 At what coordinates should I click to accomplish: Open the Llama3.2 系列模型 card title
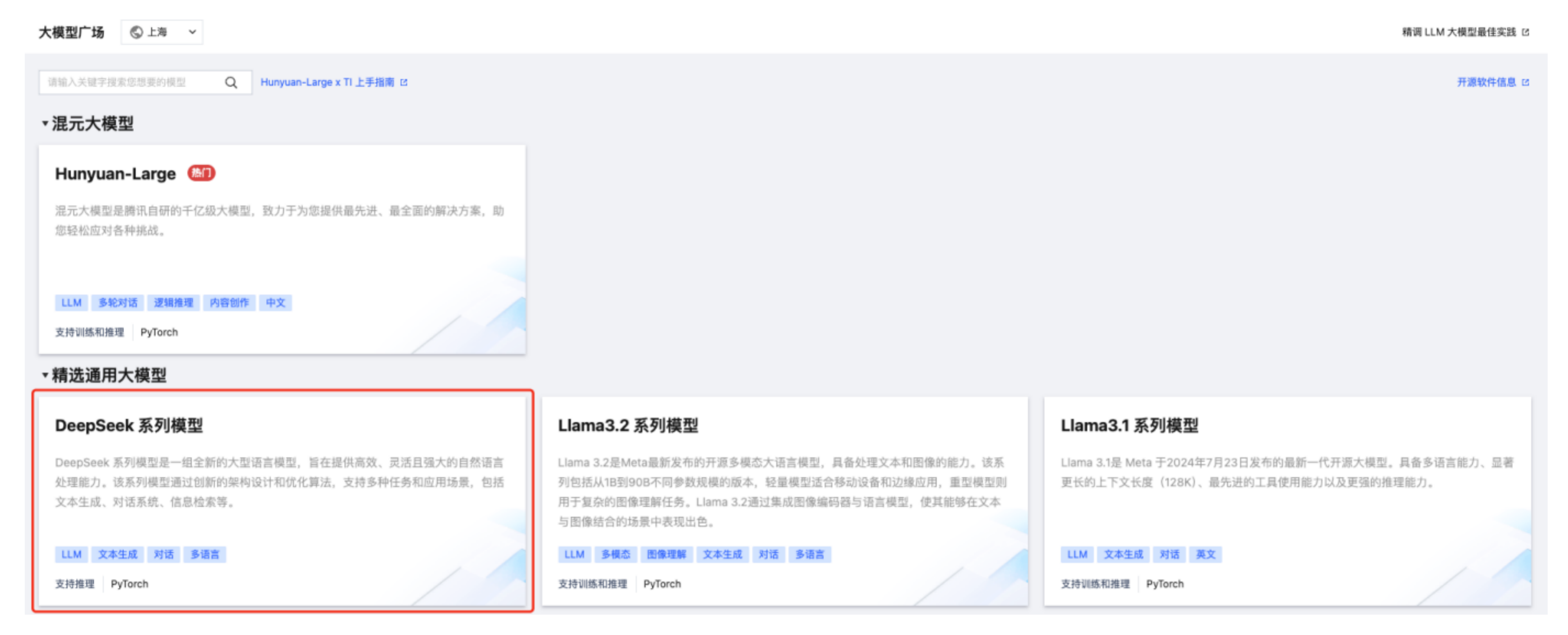point(628,425)
